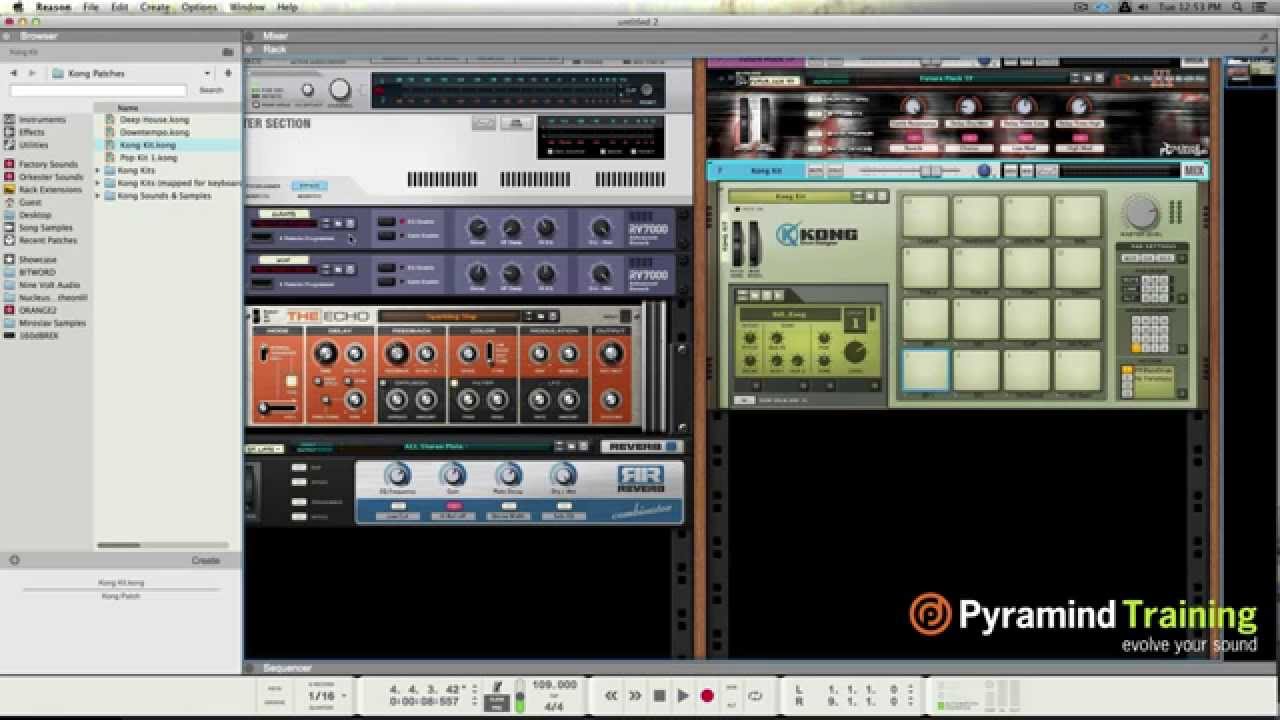The width and height of the screenshot is (1280, 720).
Task: Click the Rewind button in the transport
Action: (611, 695)
